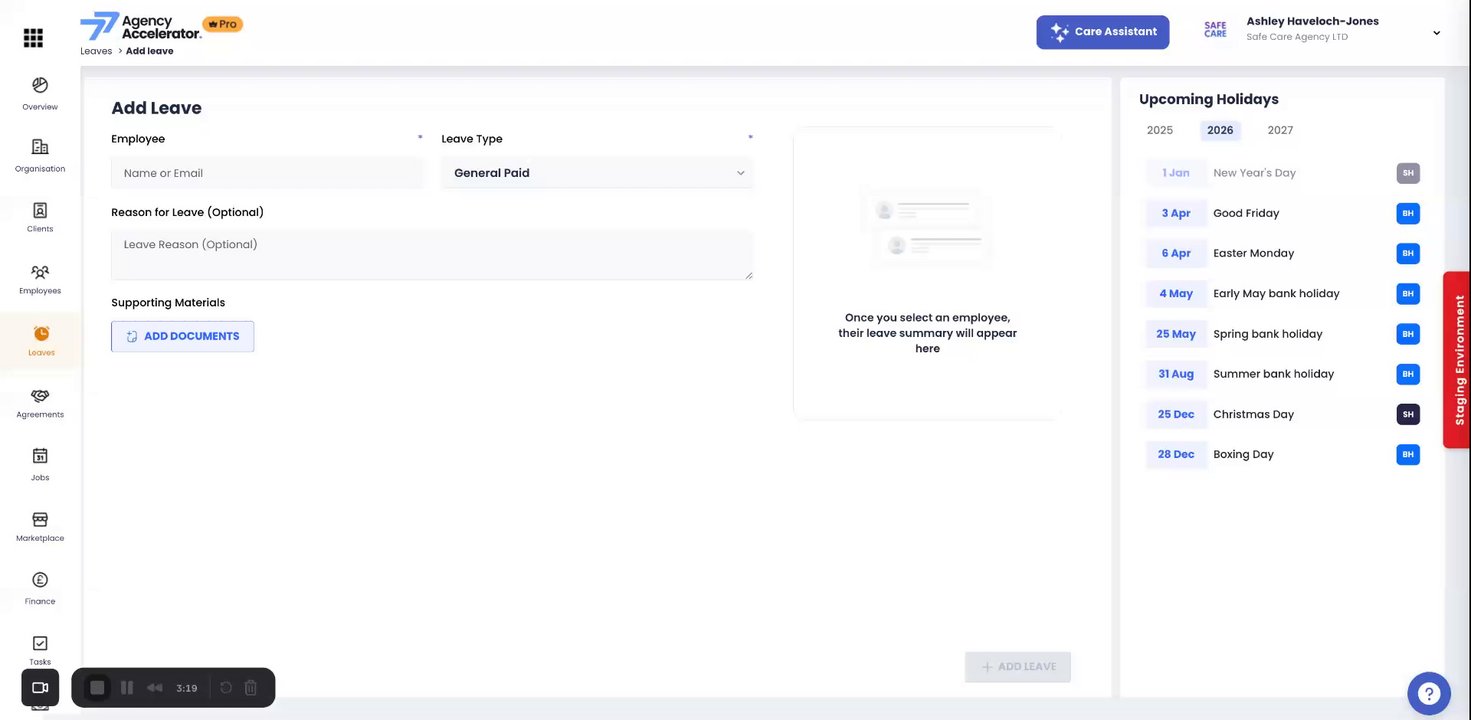Open the Agreements handshake icon
Image resolution: width=1471 pixels, height=720 pixels.
click(x=40, y=396)
